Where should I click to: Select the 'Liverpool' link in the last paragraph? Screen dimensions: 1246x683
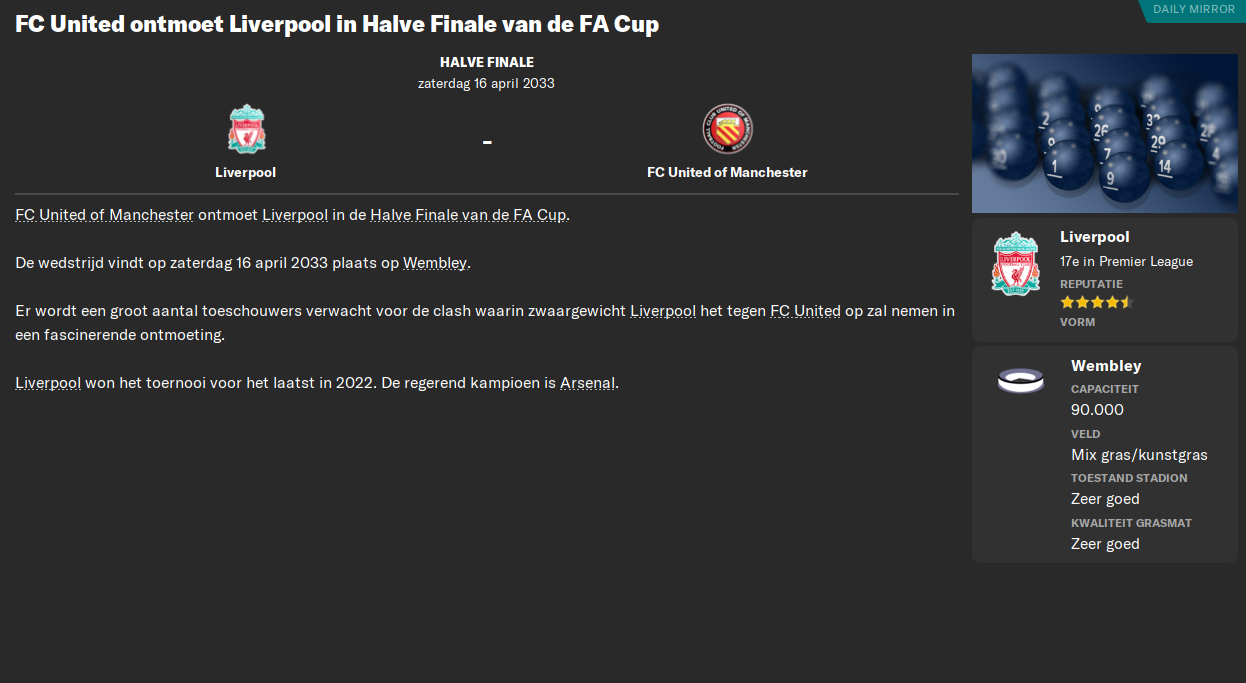point(47,382)
